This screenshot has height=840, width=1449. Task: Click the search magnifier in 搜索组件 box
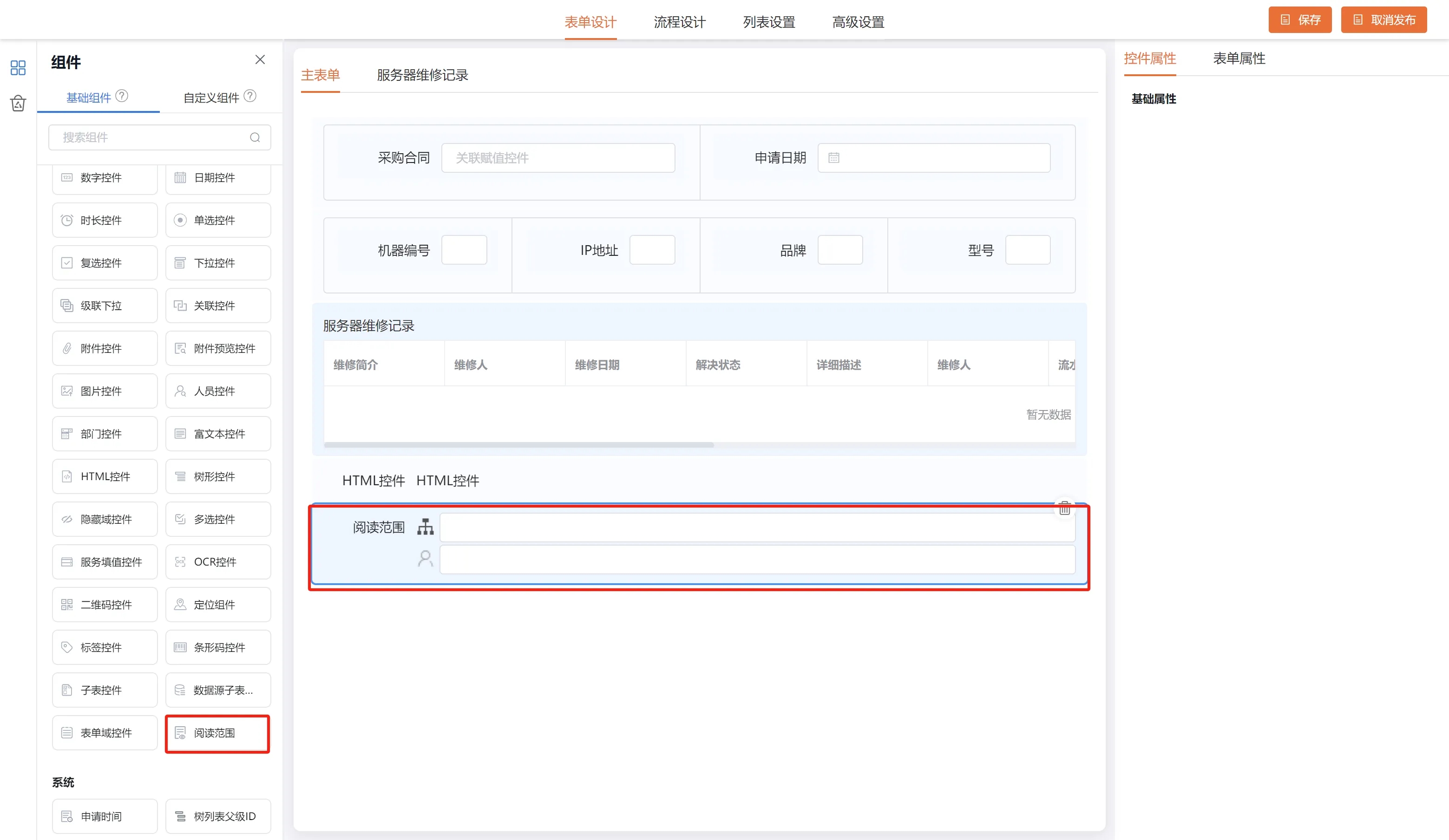pyautogui.click(x=255, y=137)
